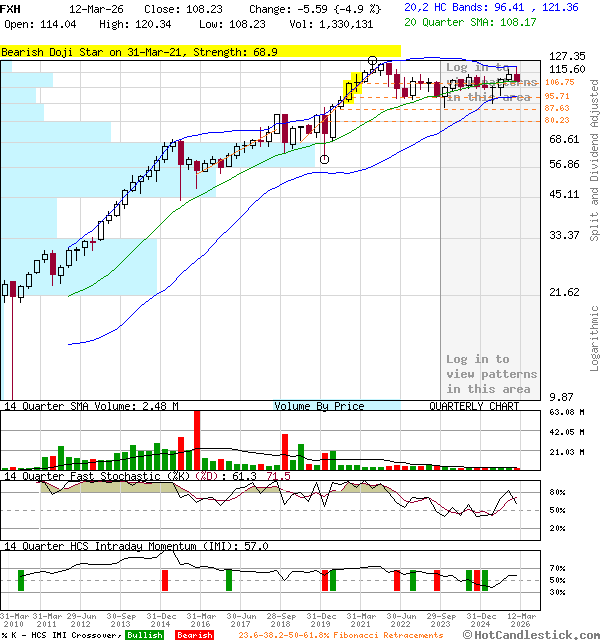Click the upper 'Log in to view patterns' text
The image size is (600, 640).
point(491,82)
